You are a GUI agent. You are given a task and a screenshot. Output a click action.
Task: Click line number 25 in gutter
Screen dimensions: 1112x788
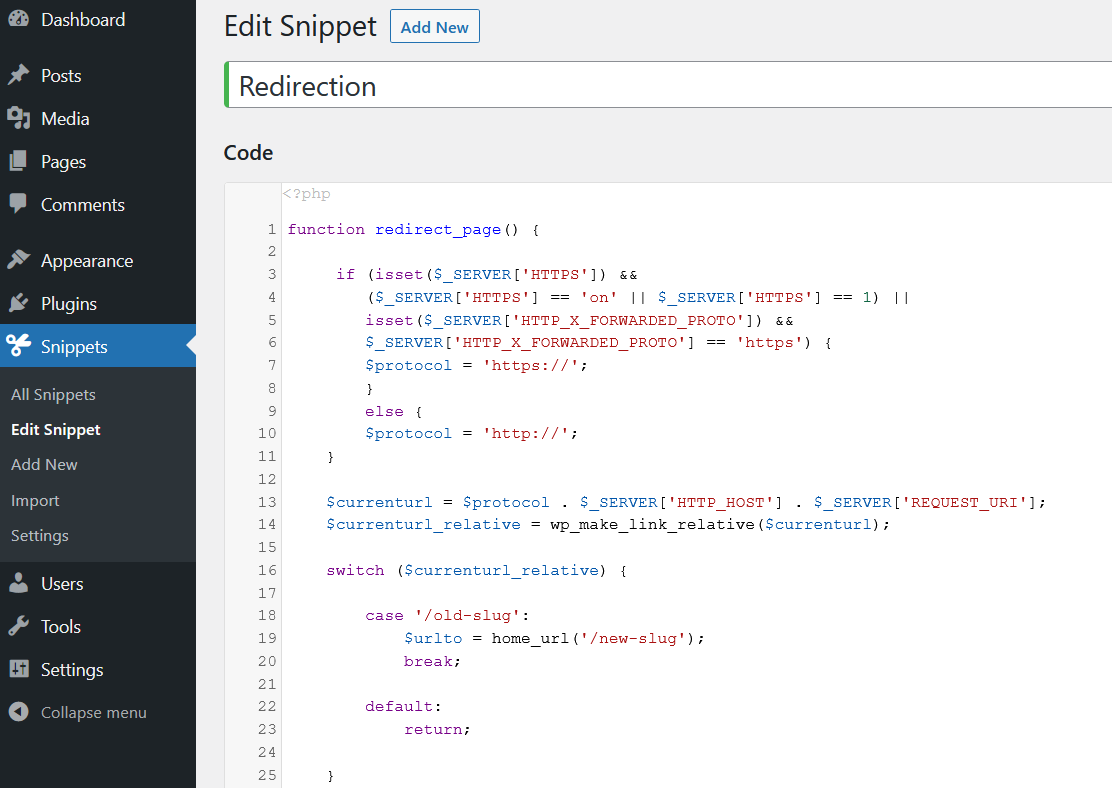(x=267, y=775)
